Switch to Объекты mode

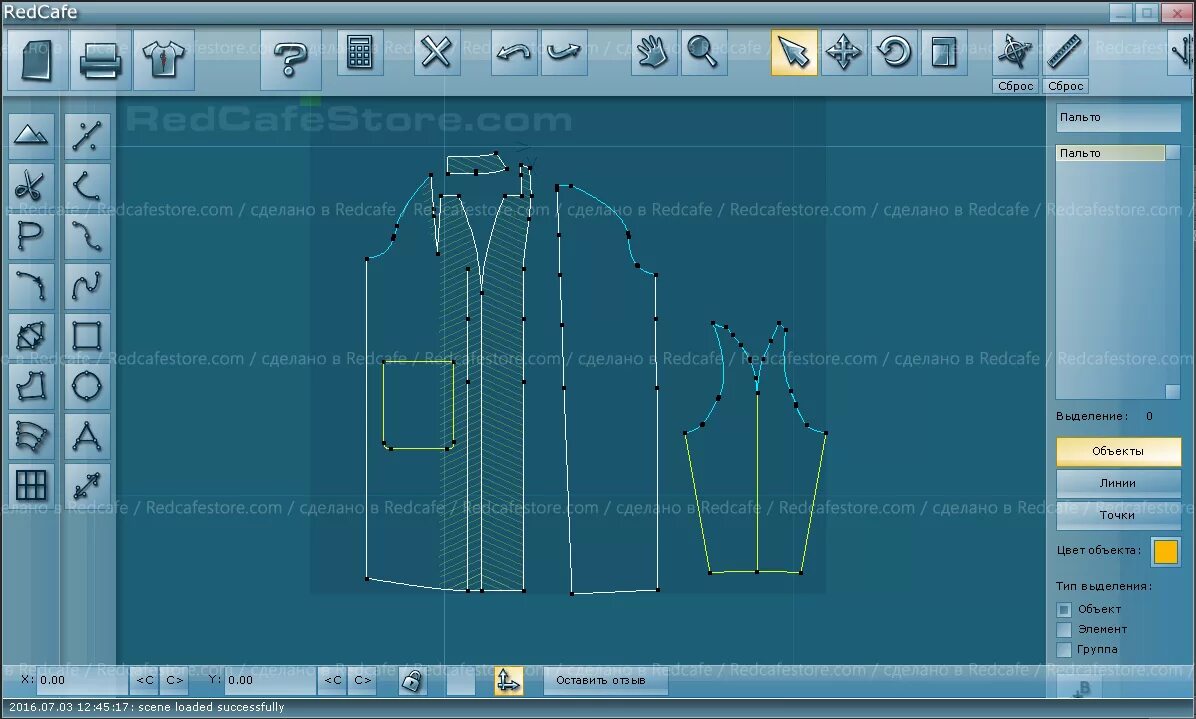pyautogui.click(x=1118, y=451)
